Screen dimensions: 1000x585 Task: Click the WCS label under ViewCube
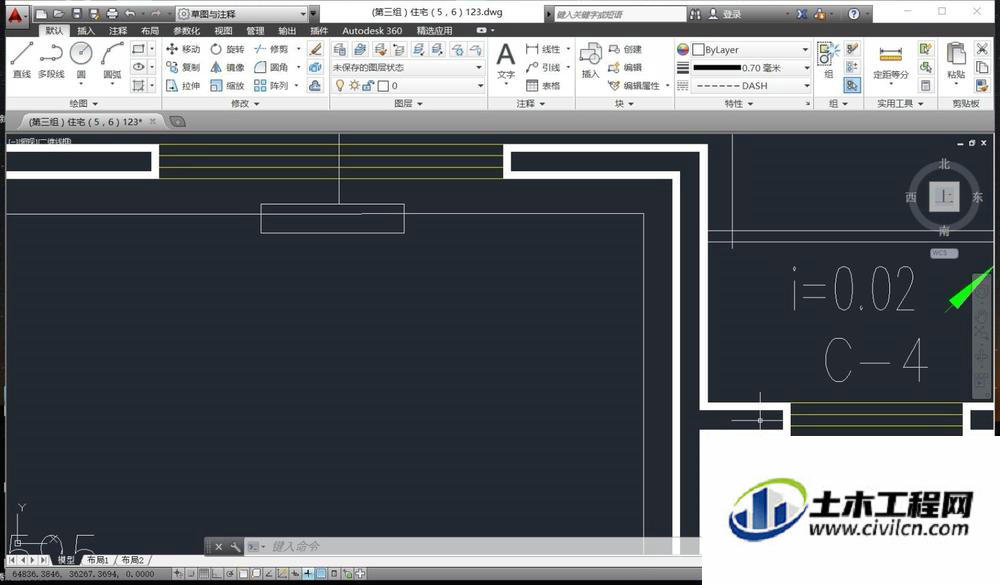[x=944, y=253]
